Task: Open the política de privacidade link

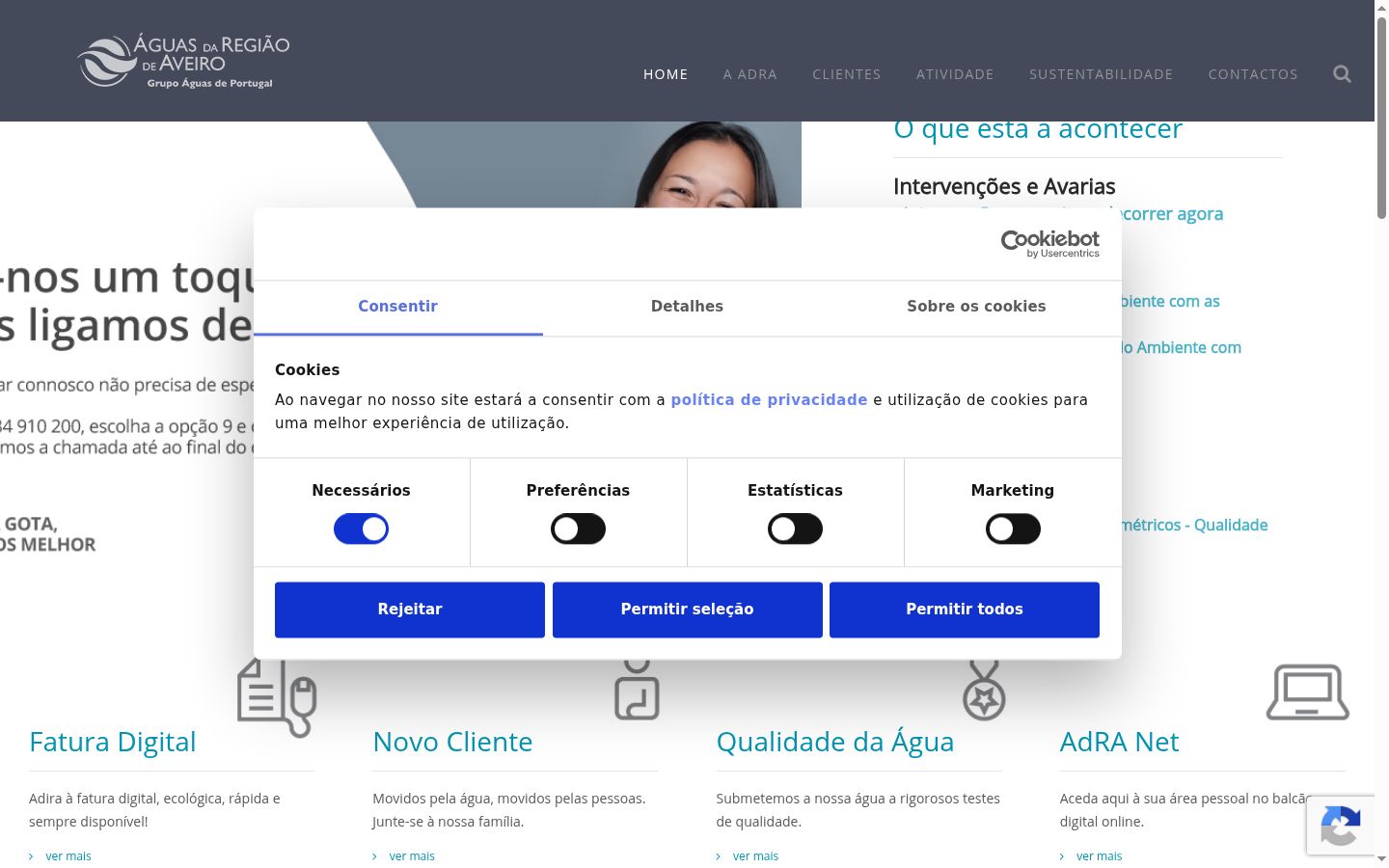Action: pyautogui.click(x=769, y=400)
